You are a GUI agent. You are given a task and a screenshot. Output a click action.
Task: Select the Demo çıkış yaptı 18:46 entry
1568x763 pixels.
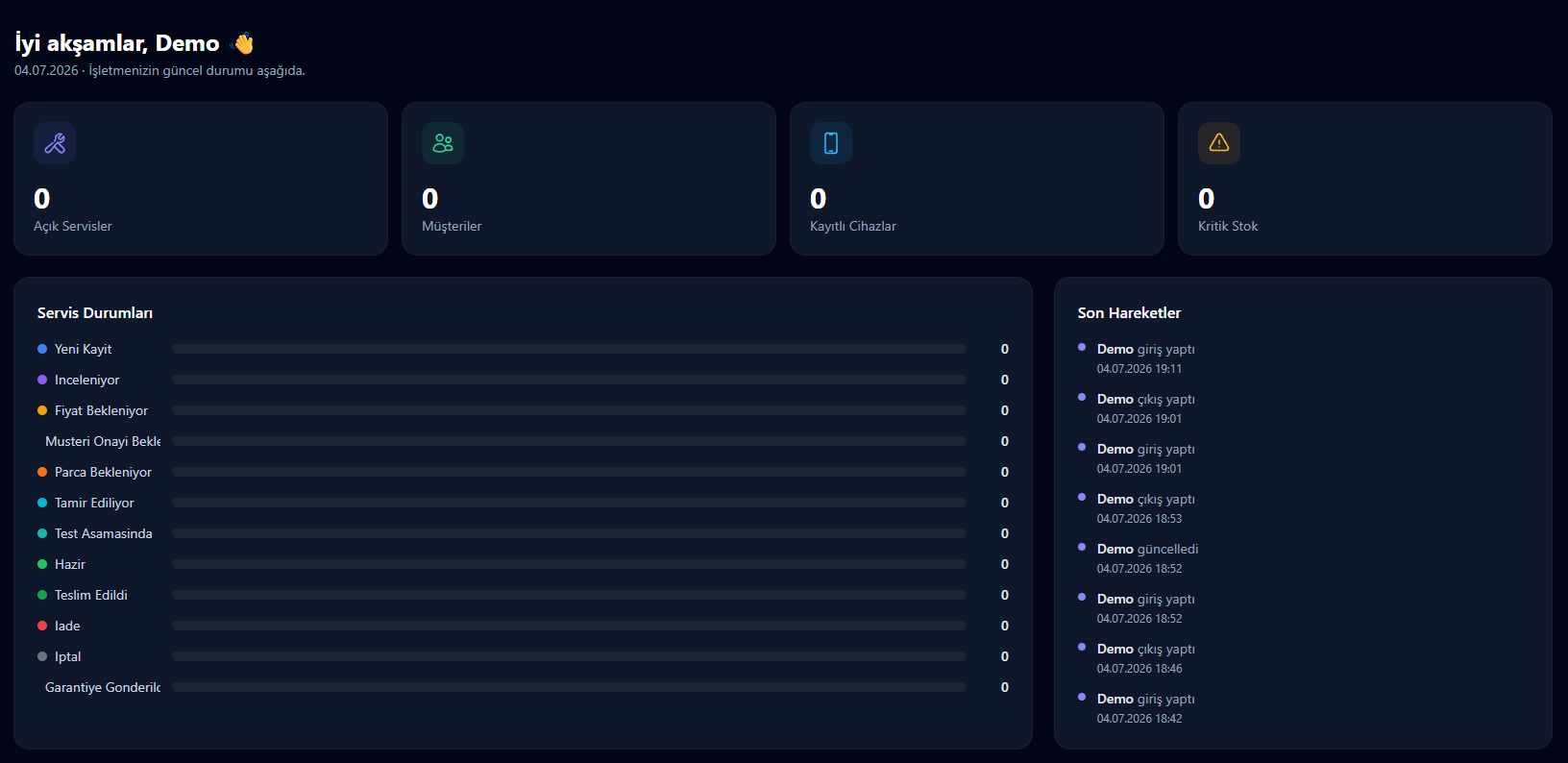point(1146,658)
